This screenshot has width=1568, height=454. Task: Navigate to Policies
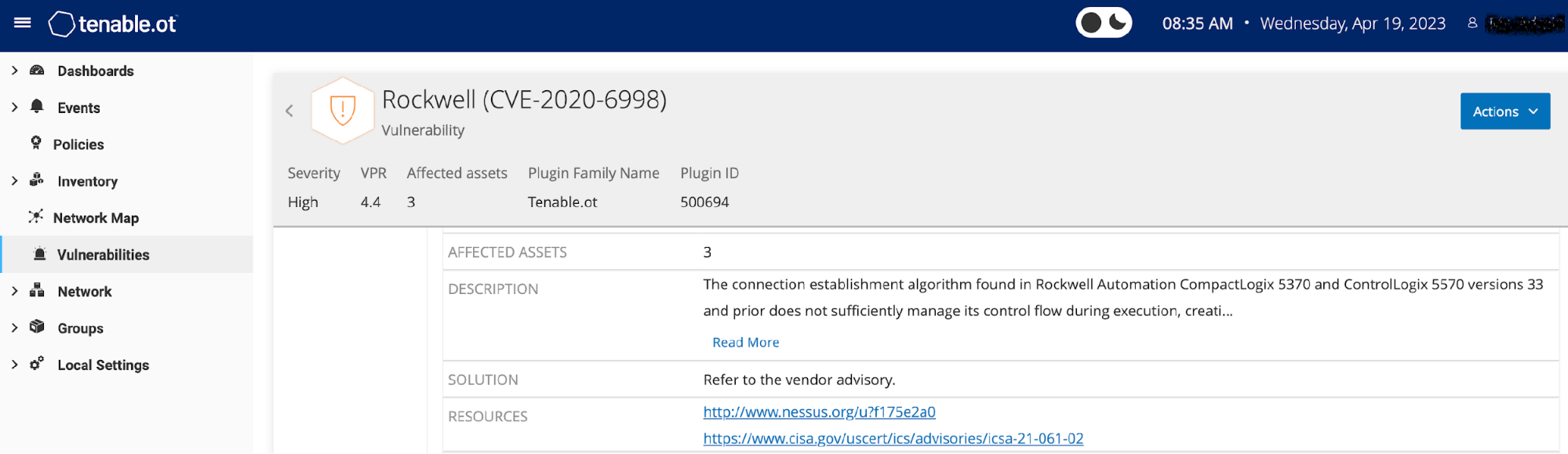(78, 145)
